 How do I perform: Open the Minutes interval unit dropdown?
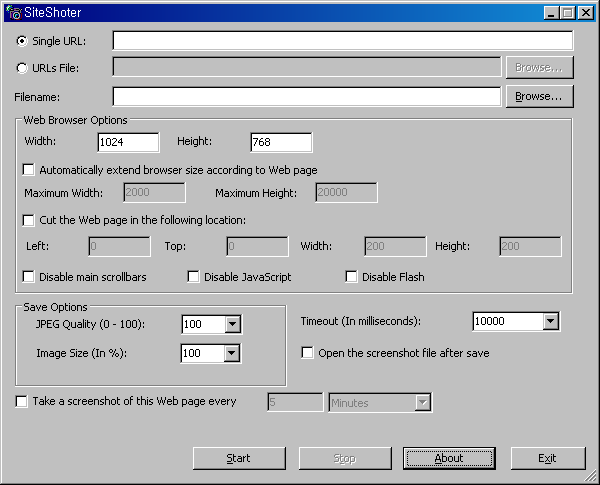click(x=423, y=403)
